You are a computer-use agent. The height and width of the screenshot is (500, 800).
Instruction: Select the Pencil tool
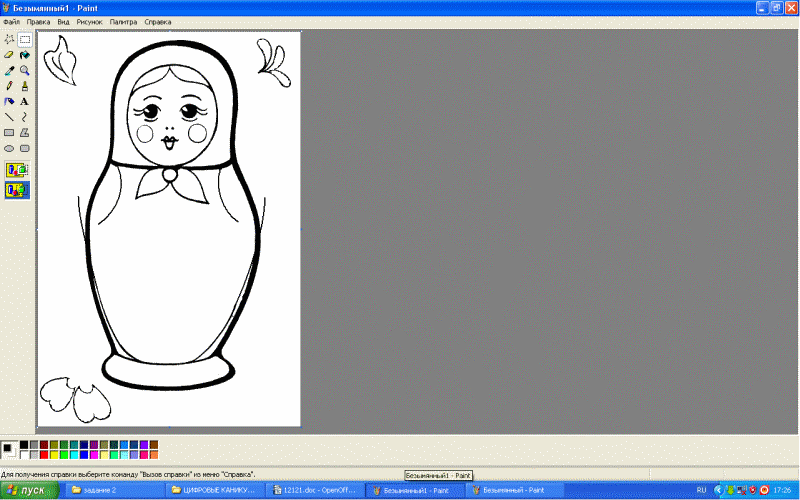click(9, 86)
